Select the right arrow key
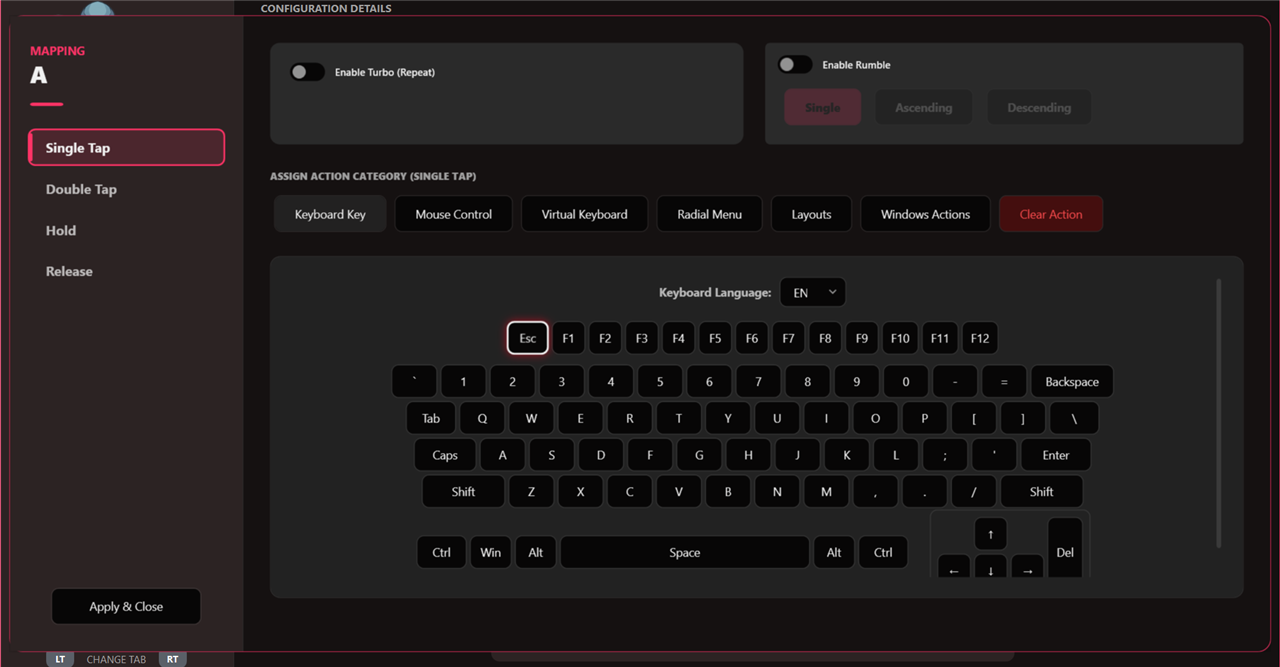 tap(1027, 567)
